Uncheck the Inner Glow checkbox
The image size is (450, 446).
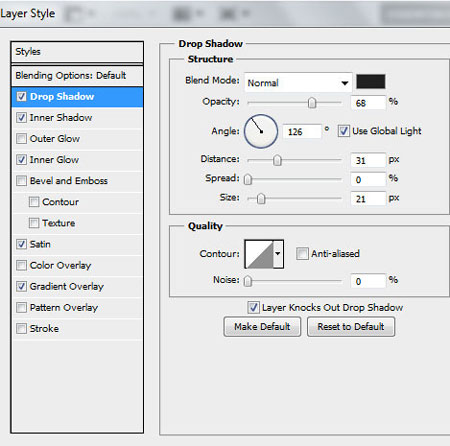tap(22, 160)
